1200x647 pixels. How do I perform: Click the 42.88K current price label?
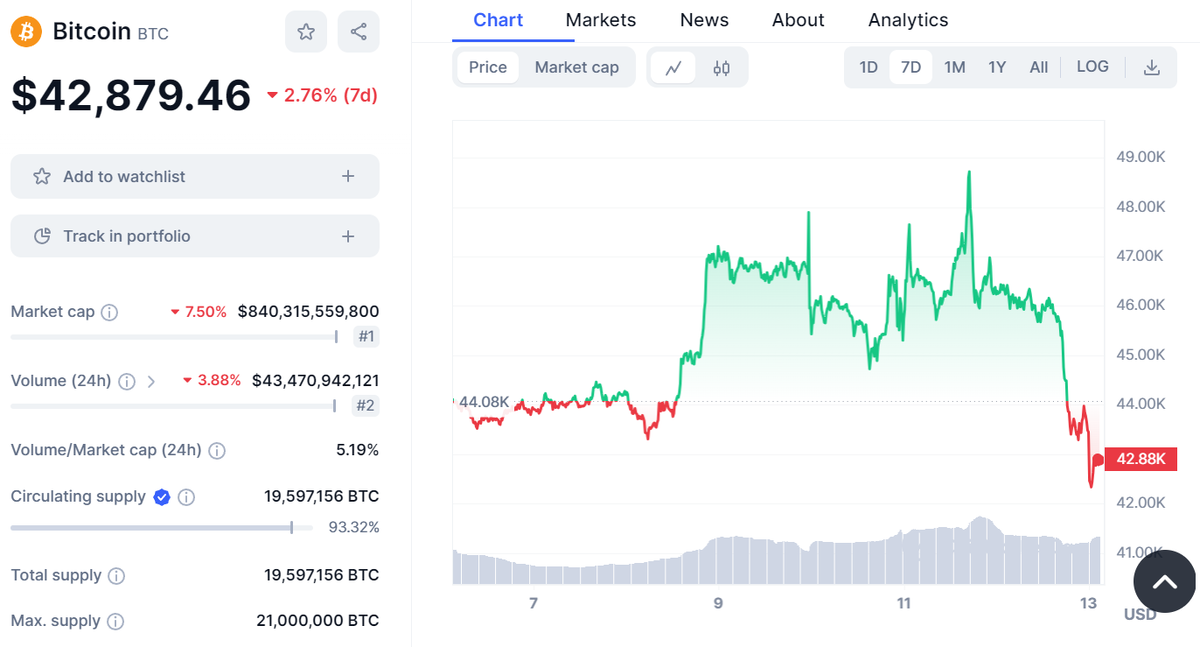pyautogui.click(x=1141, y=459)
